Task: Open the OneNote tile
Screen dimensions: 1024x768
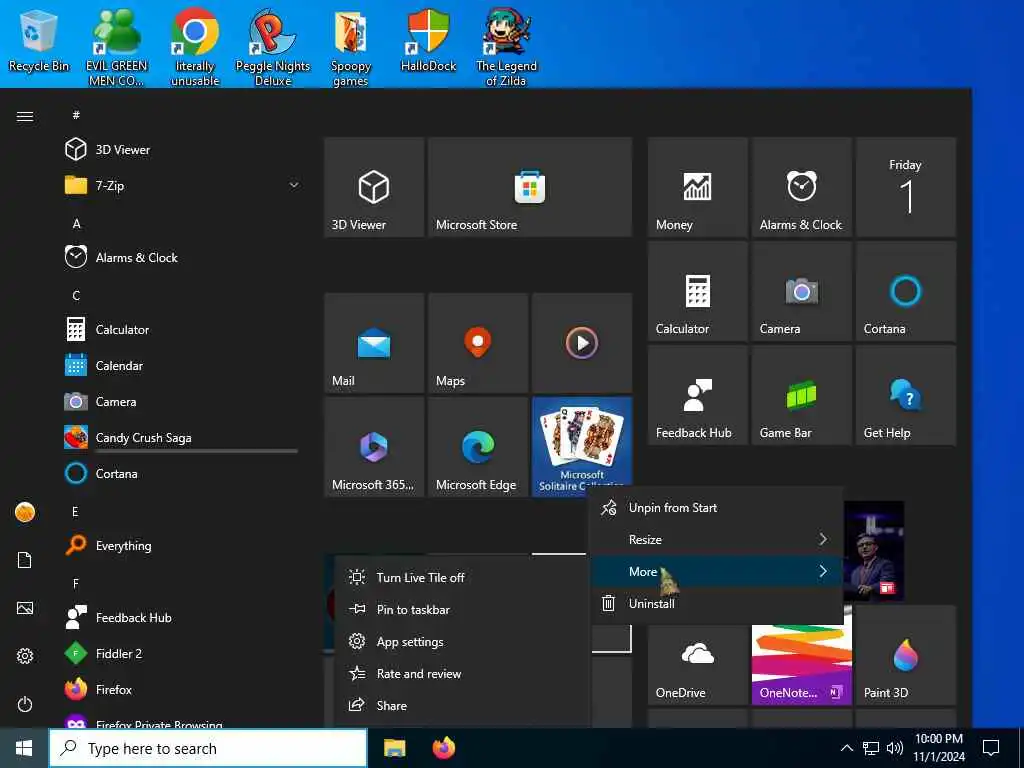Action: point(801,665)
